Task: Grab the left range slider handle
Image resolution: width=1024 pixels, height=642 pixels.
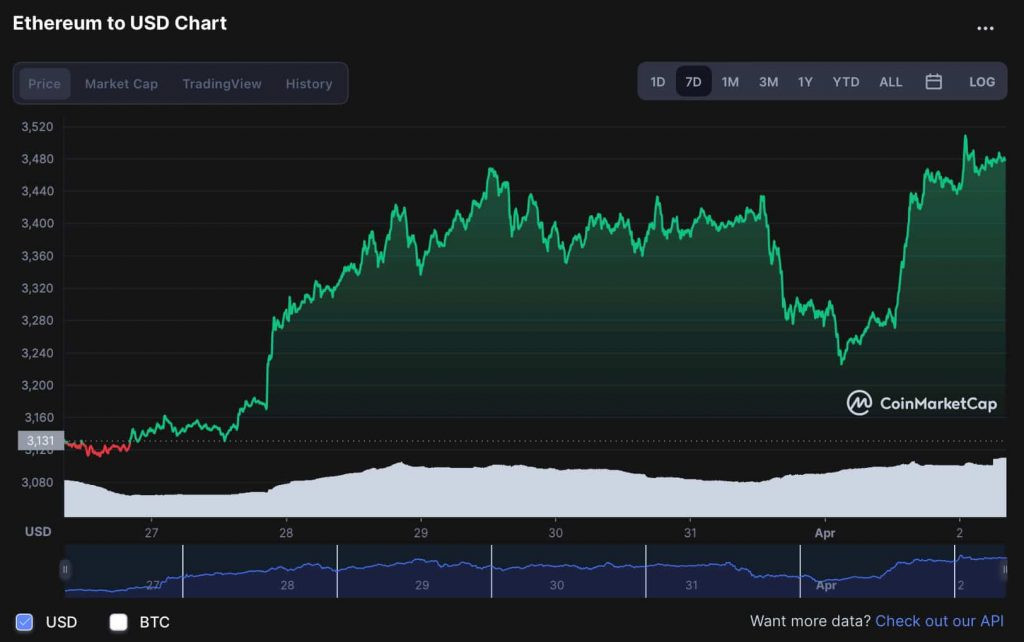Action: click(65, 570)
